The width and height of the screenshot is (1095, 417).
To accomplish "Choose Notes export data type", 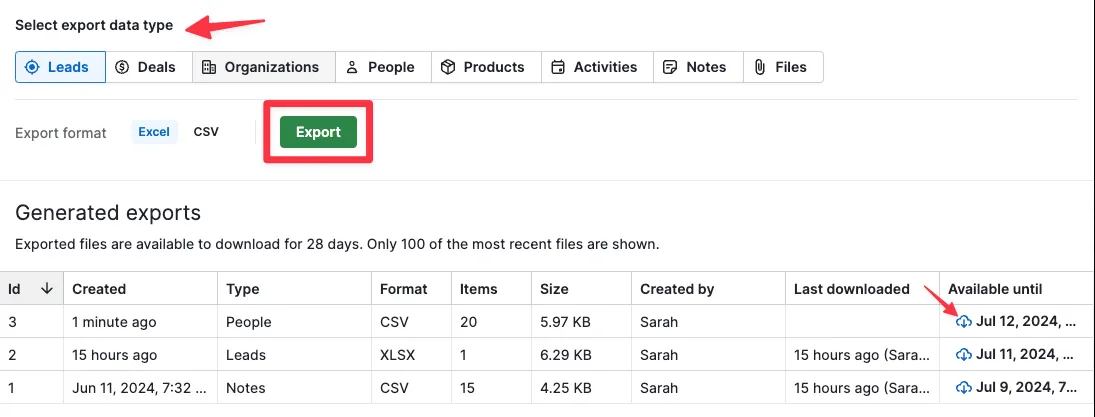I will tap(698, 67).
